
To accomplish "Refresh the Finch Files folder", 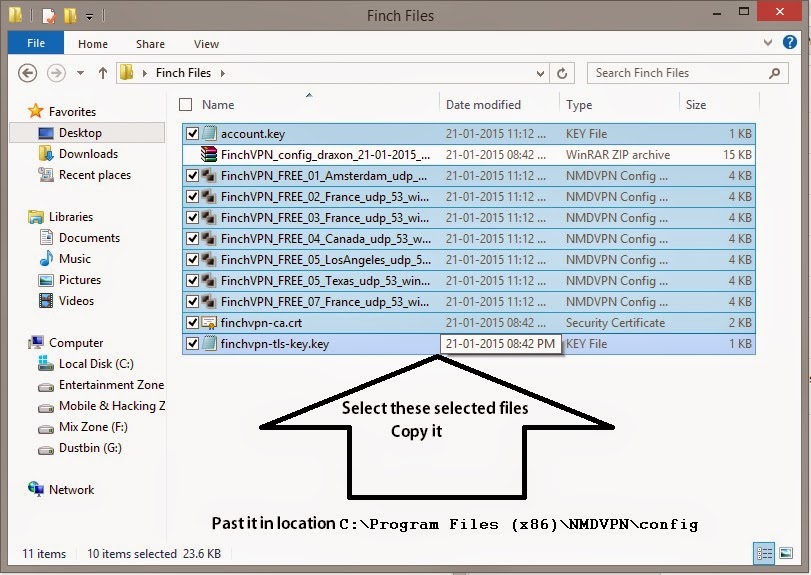I will pos(562,73).
